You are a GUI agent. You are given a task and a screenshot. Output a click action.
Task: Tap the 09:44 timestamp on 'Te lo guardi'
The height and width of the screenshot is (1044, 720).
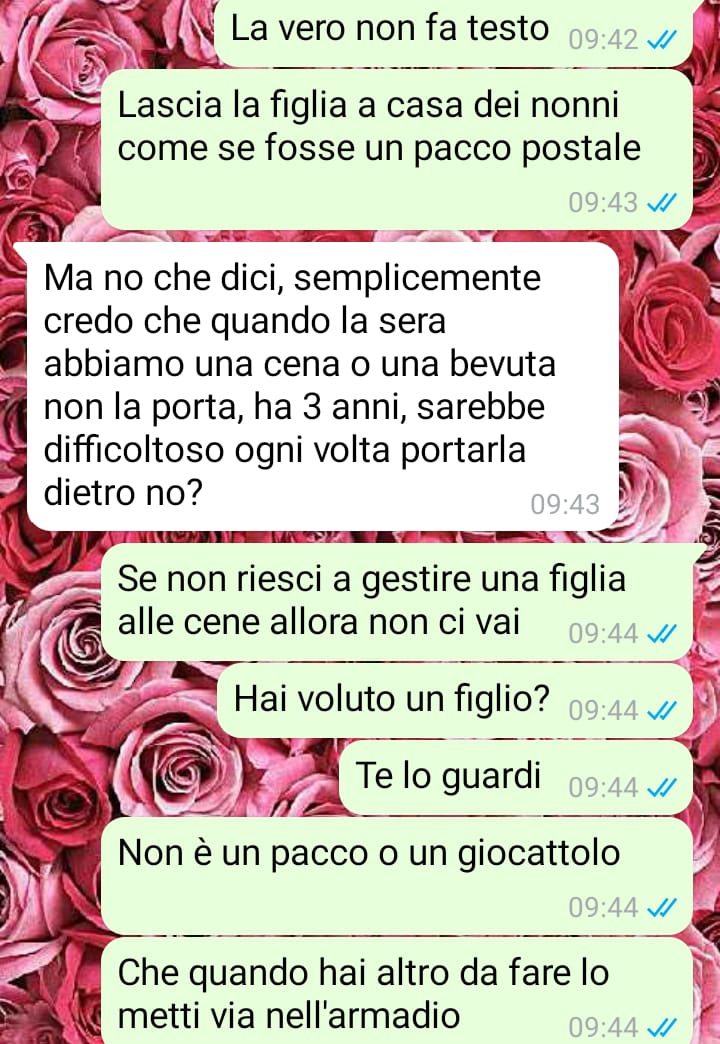603,788
